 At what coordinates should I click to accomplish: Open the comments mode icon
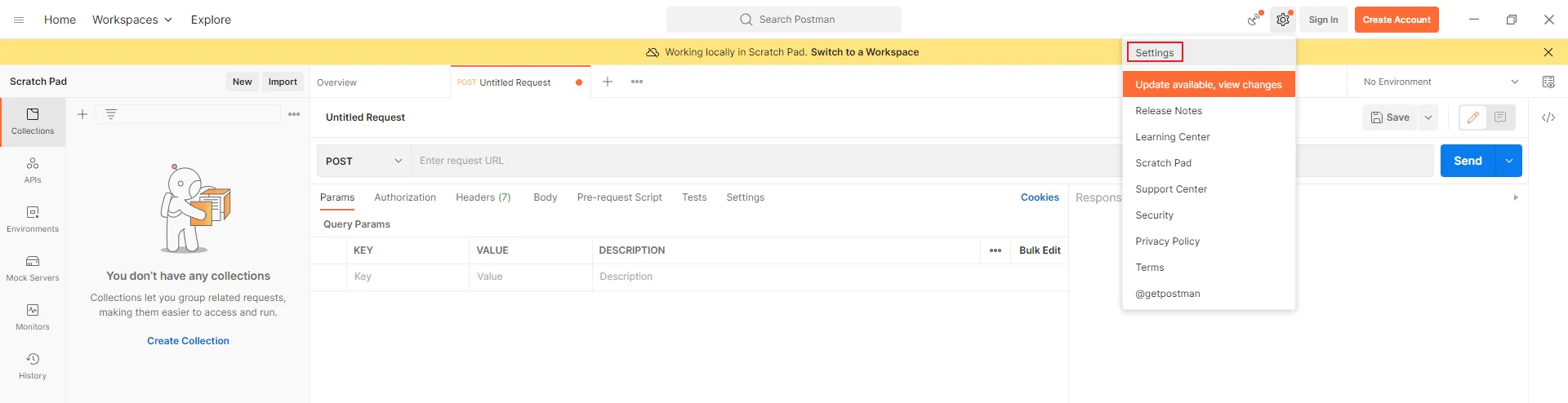click(x=1500, y=117)
